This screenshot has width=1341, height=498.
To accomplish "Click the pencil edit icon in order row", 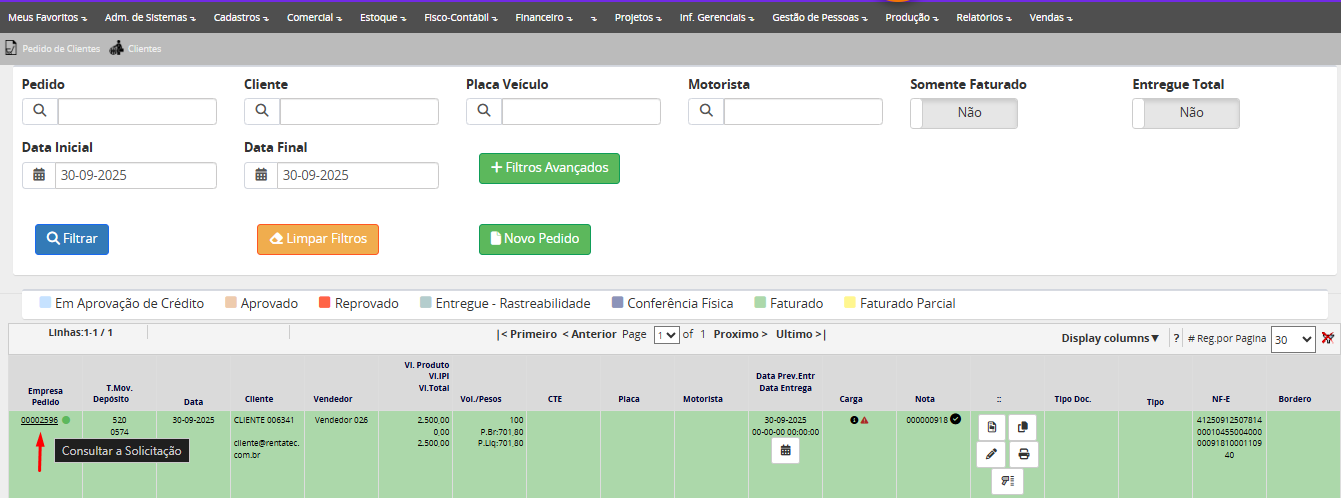I will (x=991, y=454).
